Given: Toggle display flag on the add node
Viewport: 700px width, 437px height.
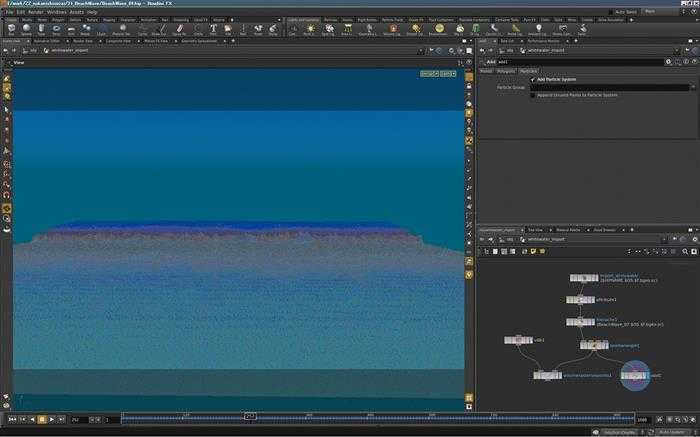Looking at the screenshot, I should point(647,376).
